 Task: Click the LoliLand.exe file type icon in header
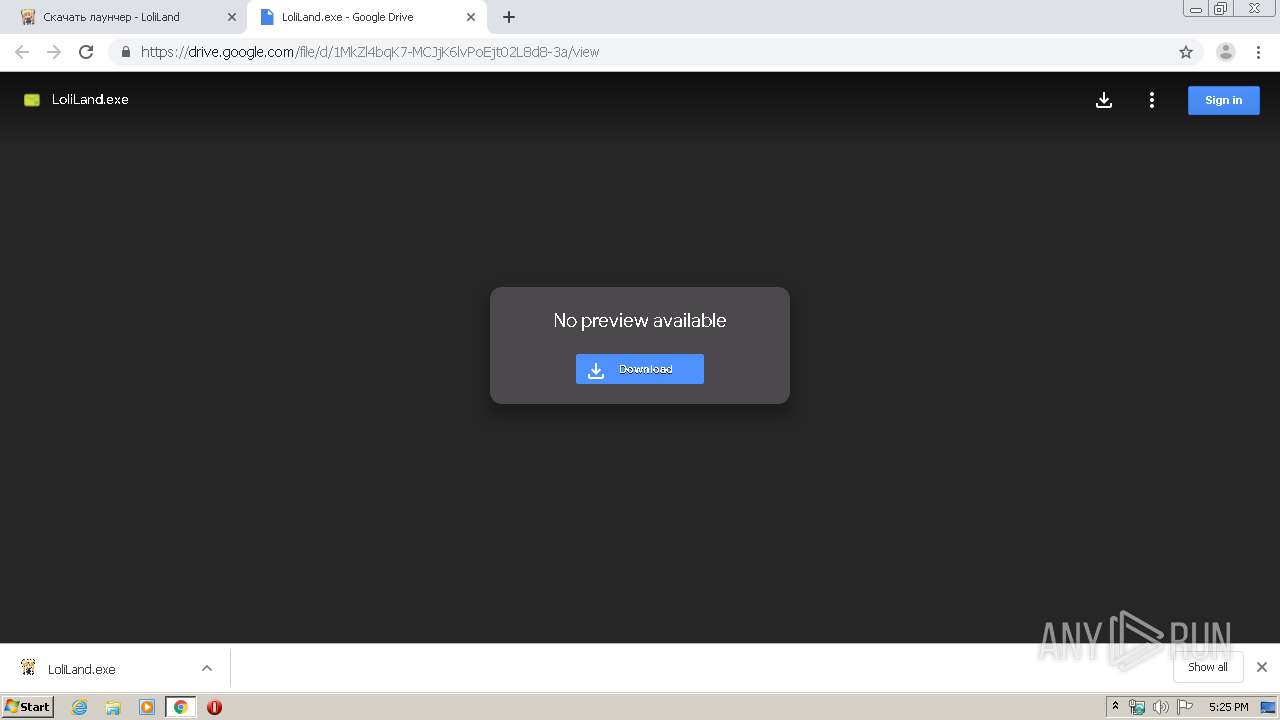(32, 100)
